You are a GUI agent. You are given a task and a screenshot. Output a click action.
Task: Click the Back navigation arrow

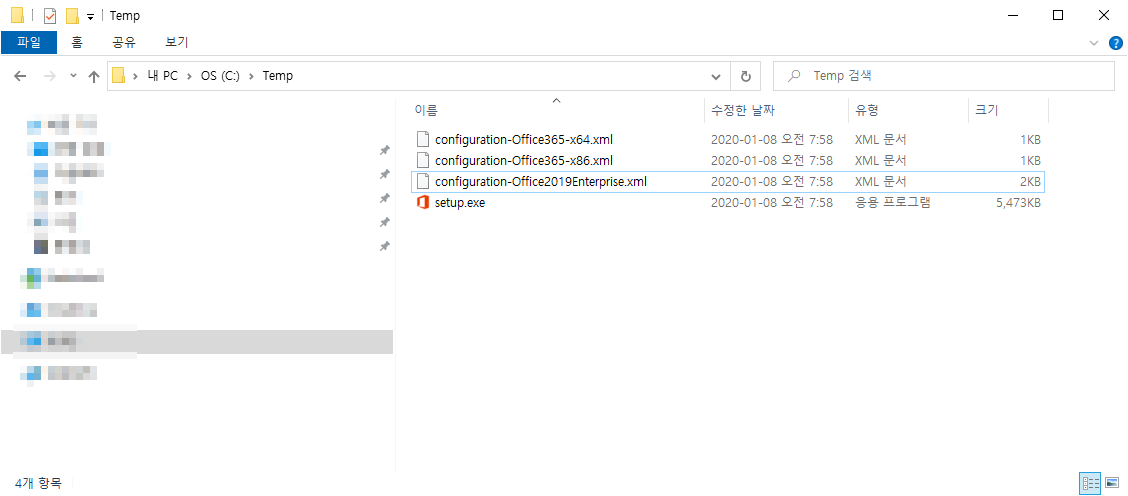click(20, 76)
